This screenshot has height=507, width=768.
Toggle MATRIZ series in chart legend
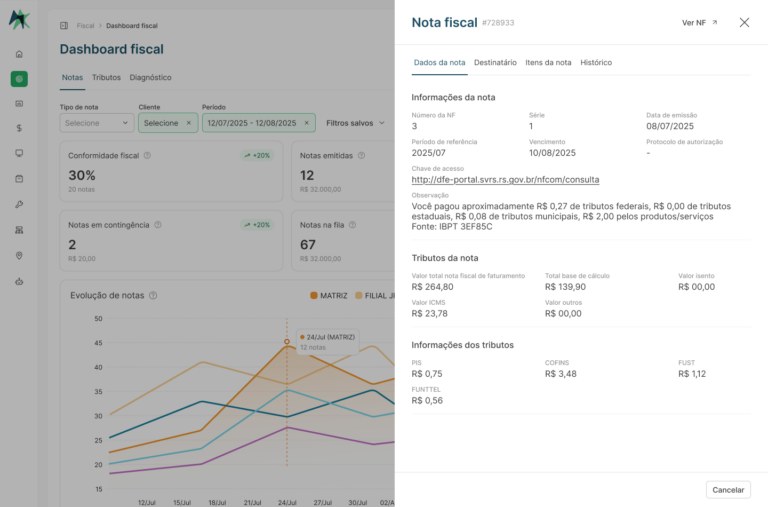[x=329, y=295]
